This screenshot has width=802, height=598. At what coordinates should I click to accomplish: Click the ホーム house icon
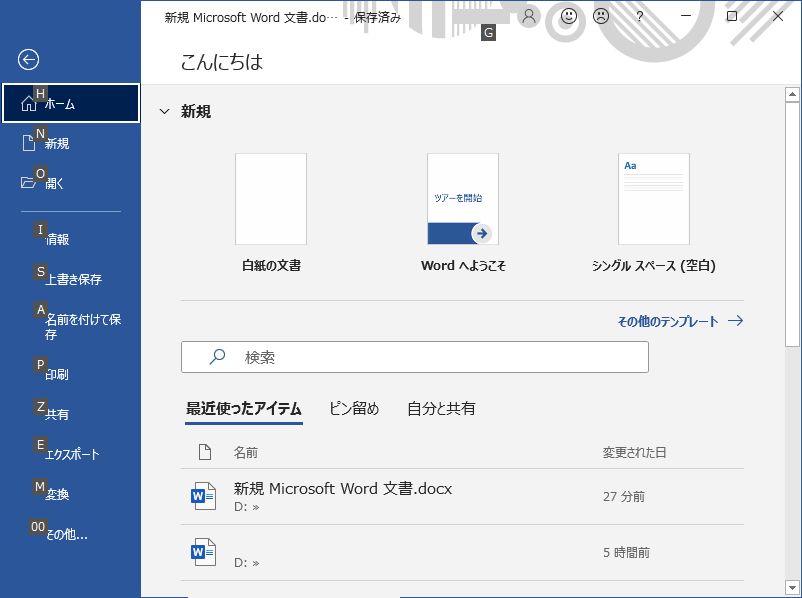click(x=29, y=104)
